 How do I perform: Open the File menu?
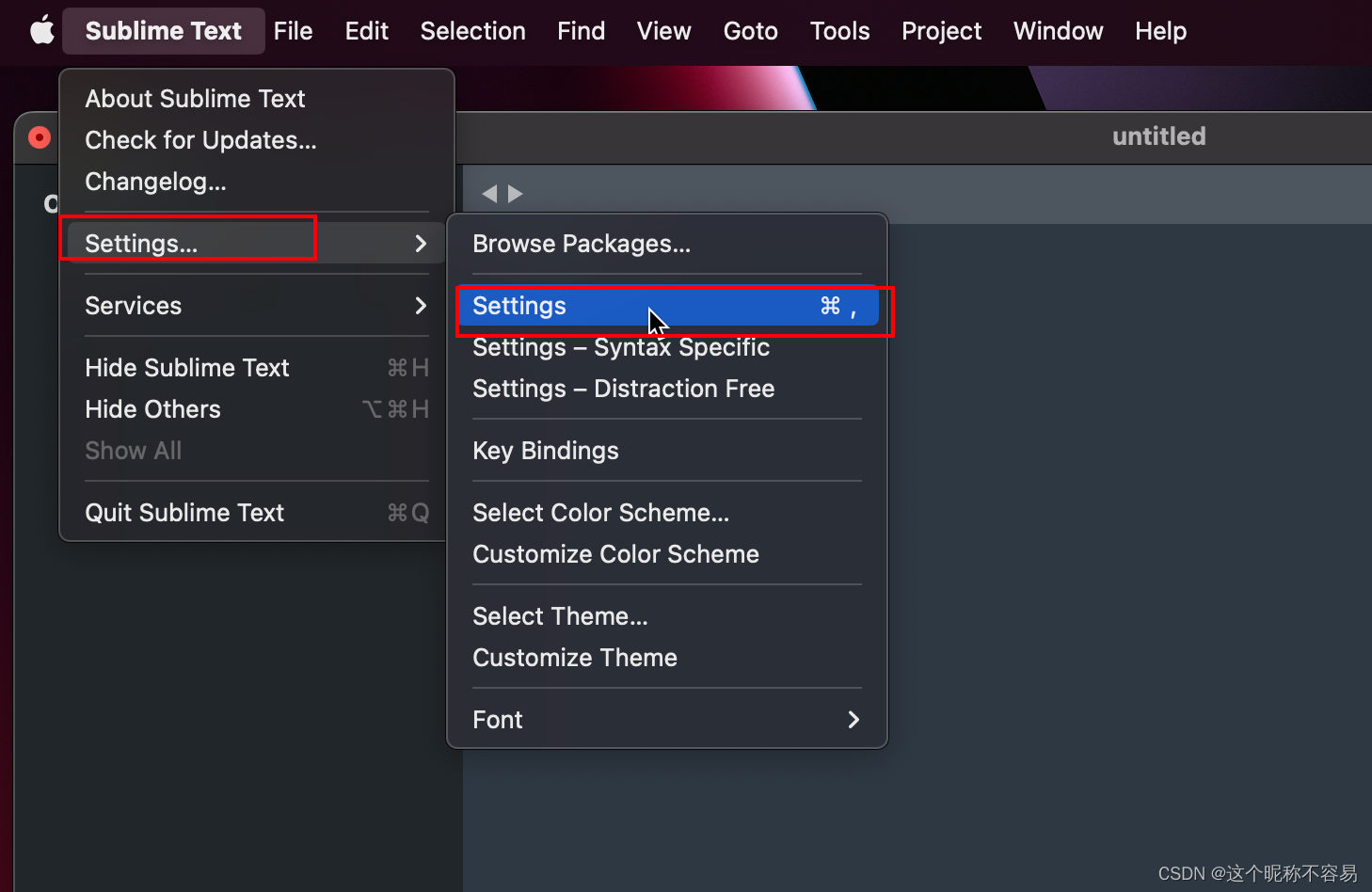tap(293, 31)
